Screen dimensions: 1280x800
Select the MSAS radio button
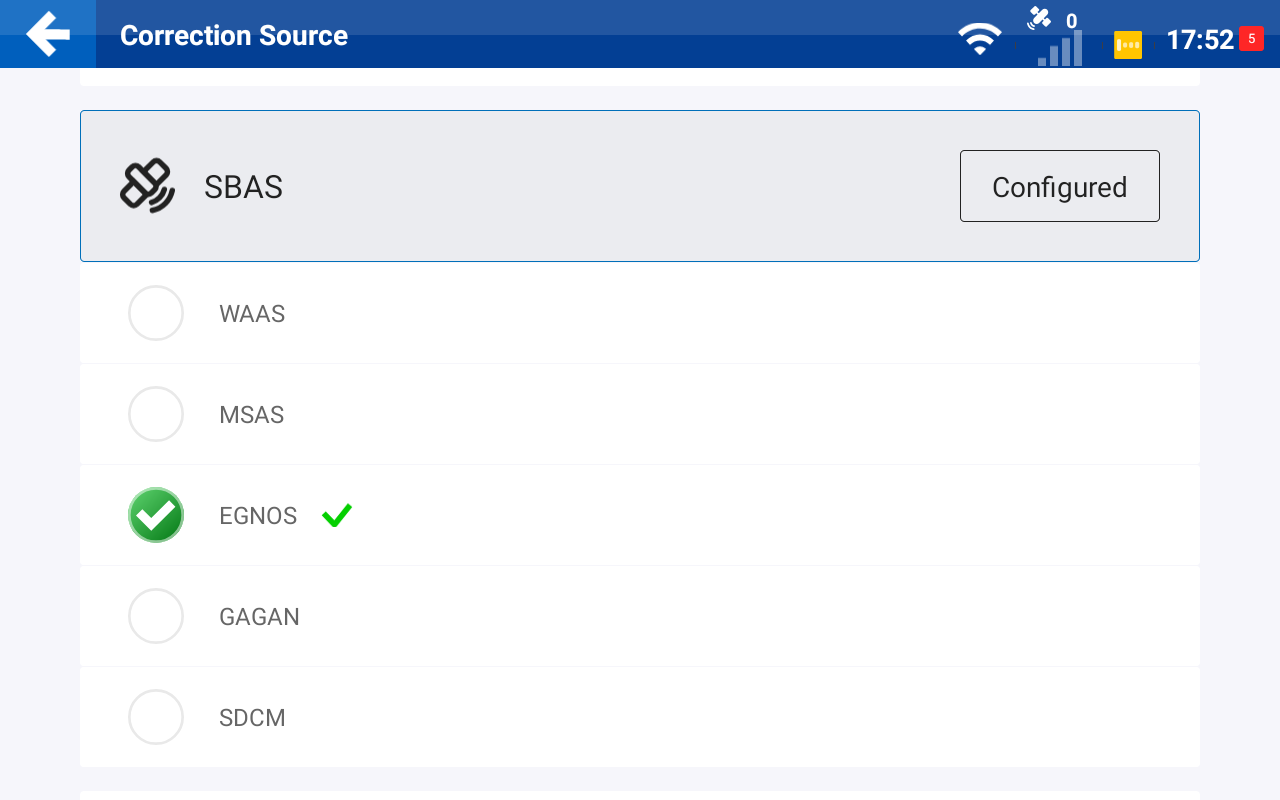point(156,414)
